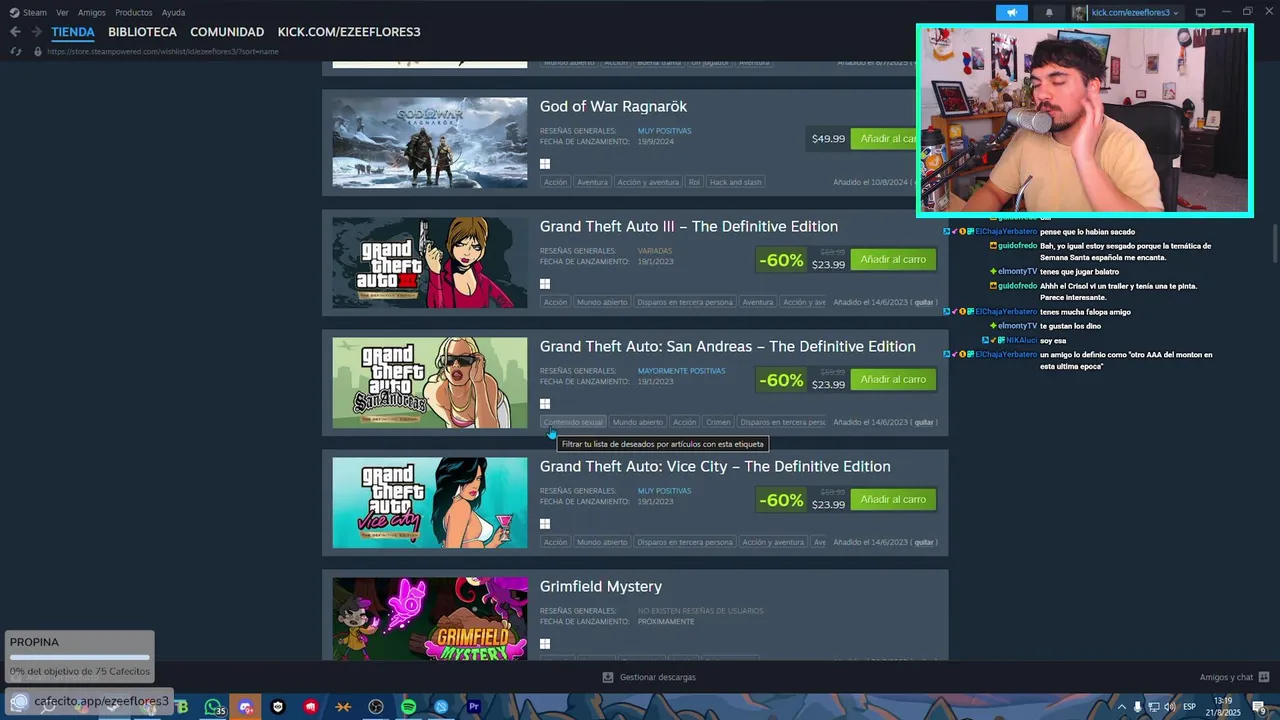Click Windows platform icon under GTA Vice City

pos(545,524)
